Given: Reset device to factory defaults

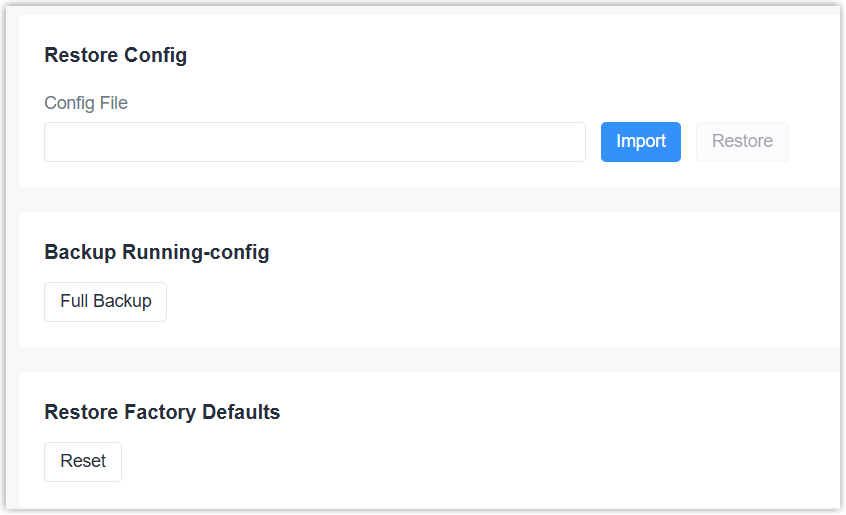Looking at the screenshot, I should click(x=83, y=462).
